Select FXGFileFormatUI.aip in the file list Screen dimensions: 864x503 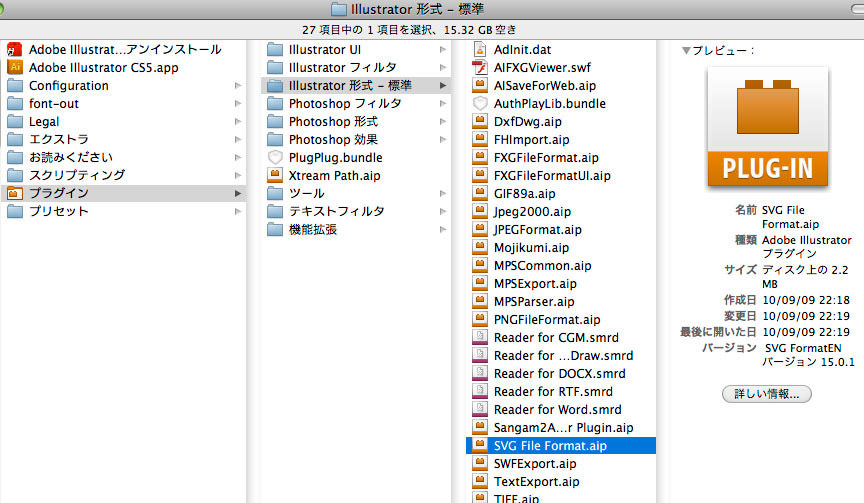[x=561, y=176]
